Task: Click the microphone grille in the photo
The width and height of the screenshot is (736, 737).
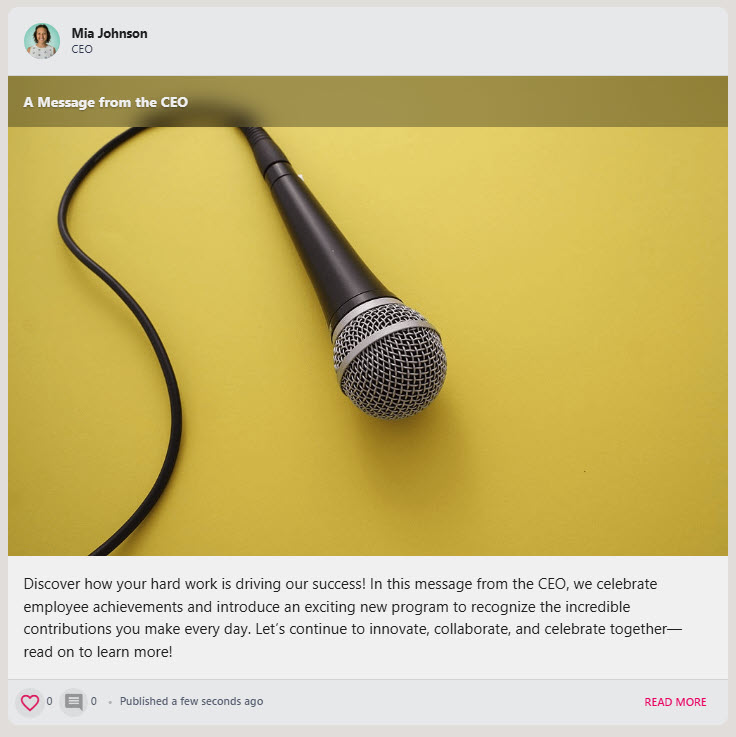Action: 390,362
